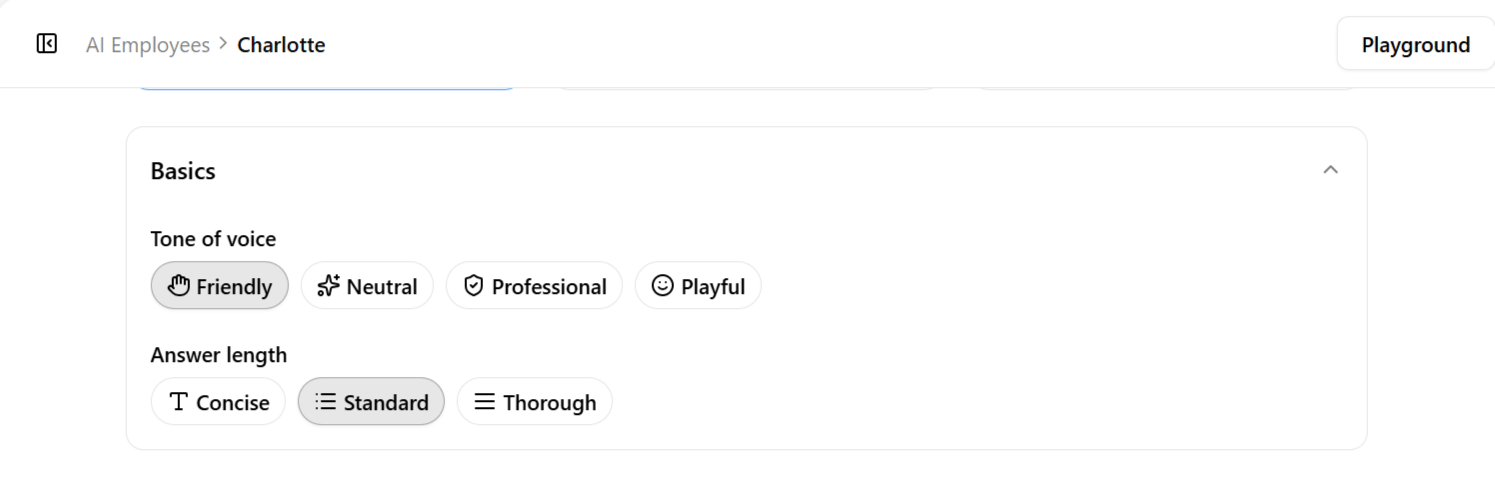Click the letter T icon on Concise
The width and height of the screenshot is (1495, 487).
(x=179, y=402)
